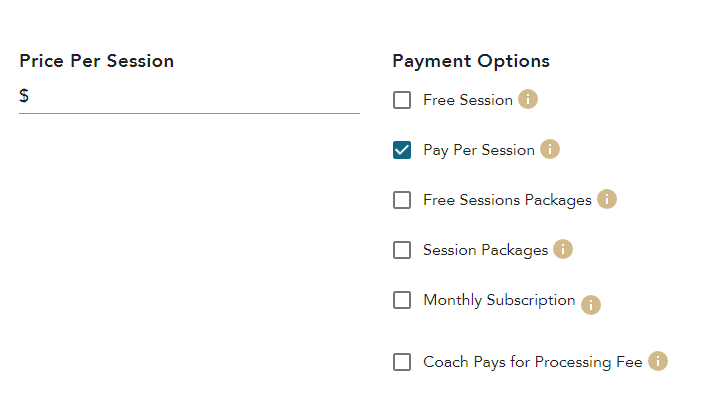Toggle the Monthly Subscription checkbox
728x413 pixels.
pos(402,300)
